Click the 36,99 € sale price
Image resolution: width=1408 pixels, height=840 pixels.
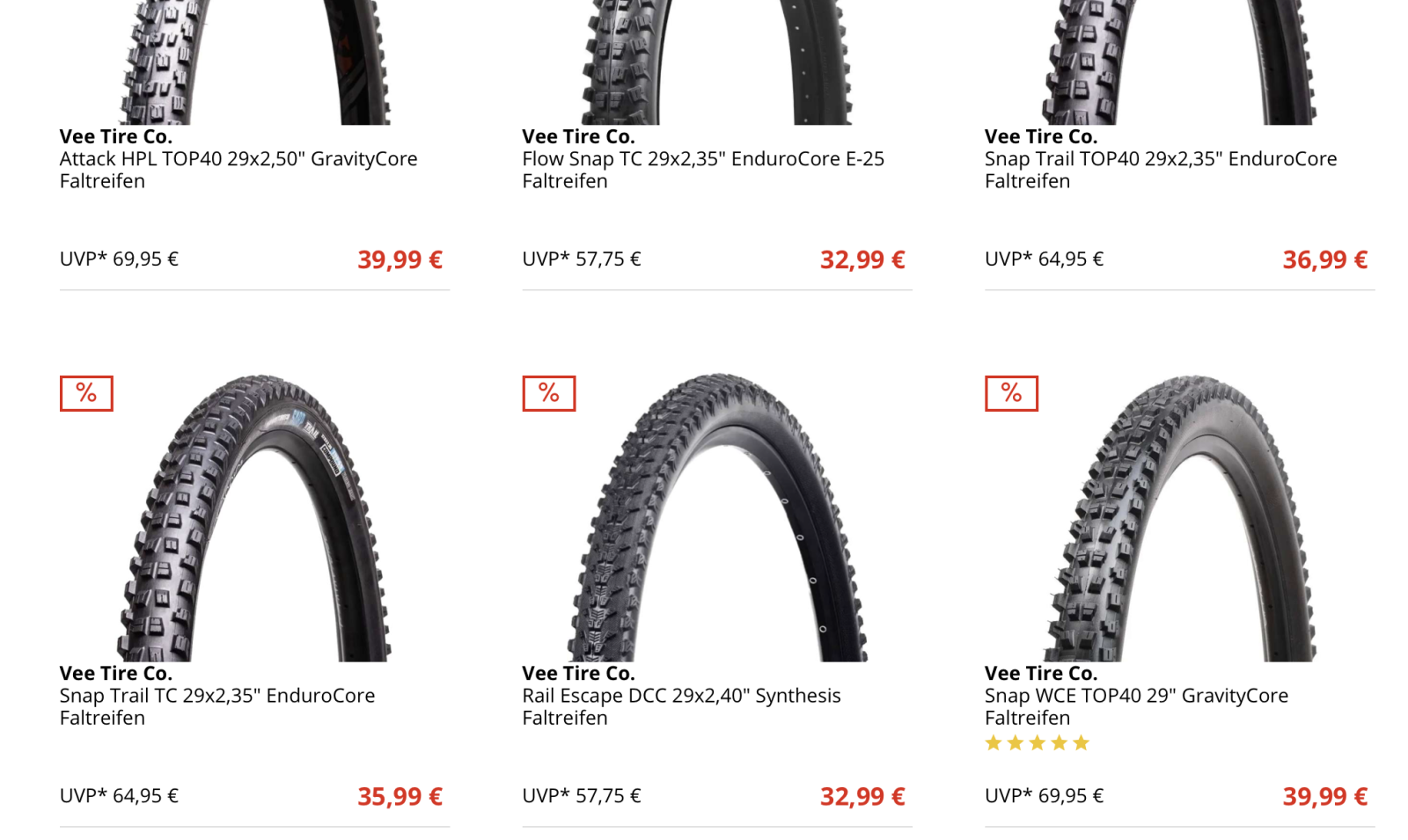point(1325,260)
